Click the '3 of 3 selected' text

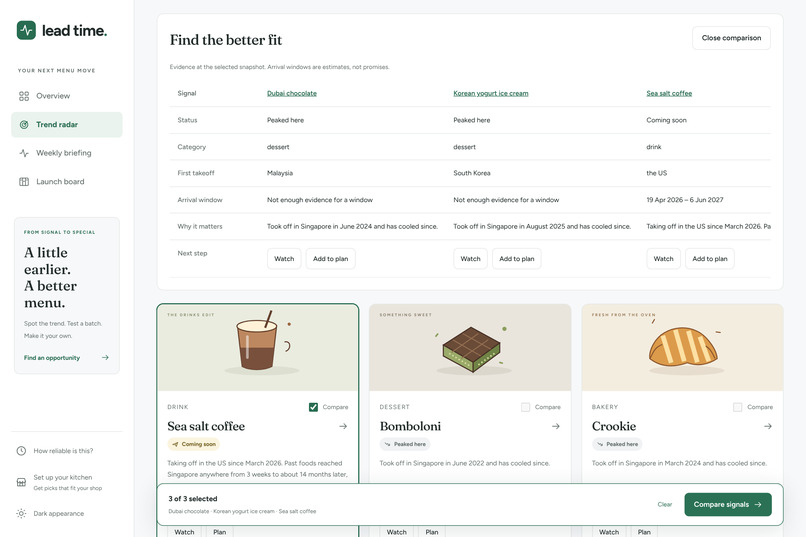coord(193,499)
